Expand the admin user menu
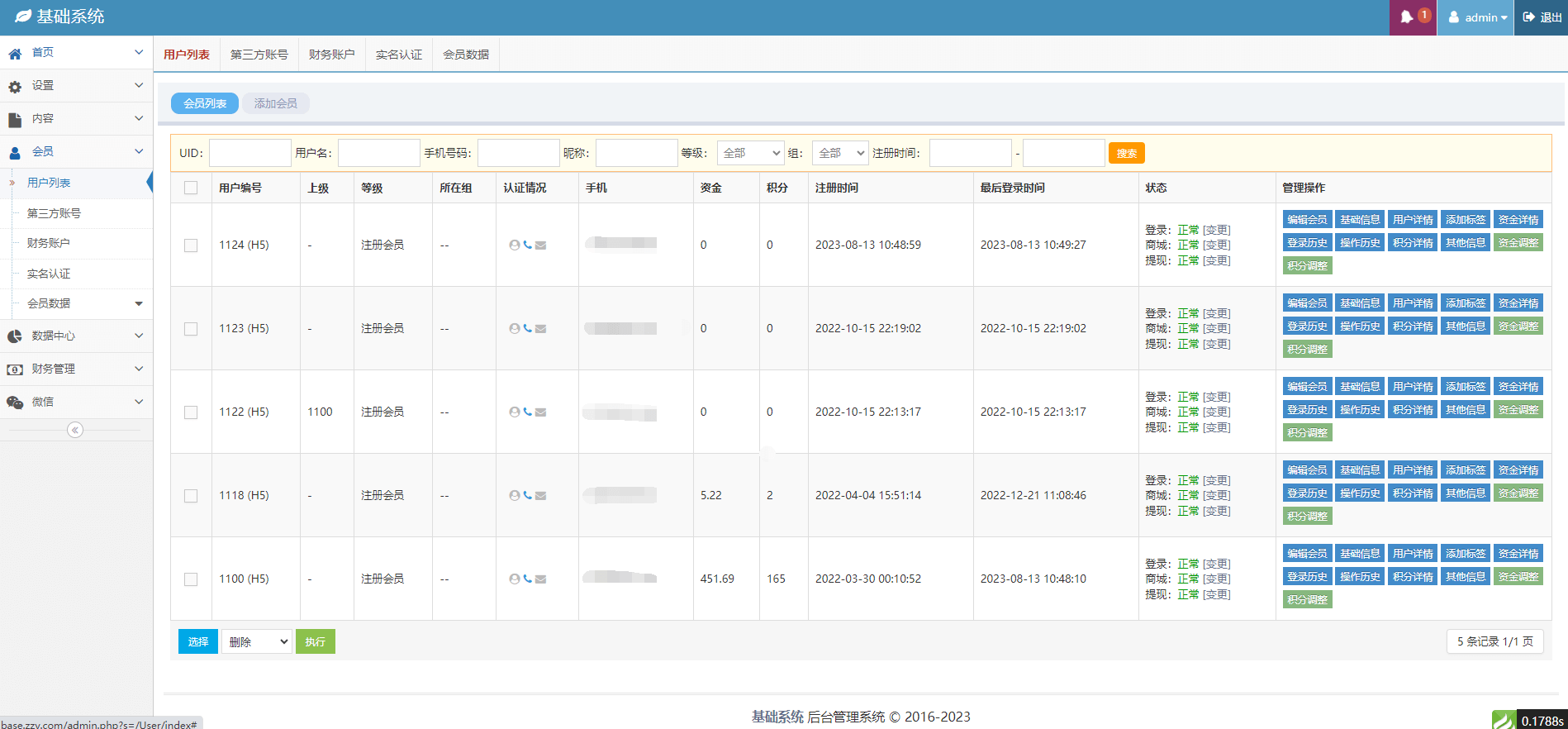 (1479, 17)
